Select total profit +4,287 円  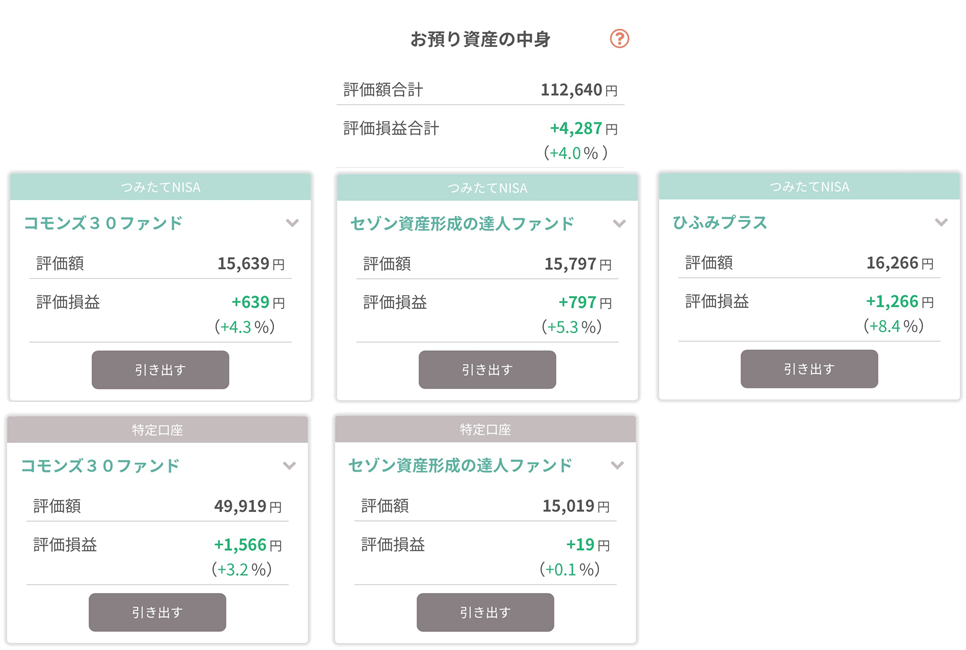pyautogui.click(x=583, y=128)
